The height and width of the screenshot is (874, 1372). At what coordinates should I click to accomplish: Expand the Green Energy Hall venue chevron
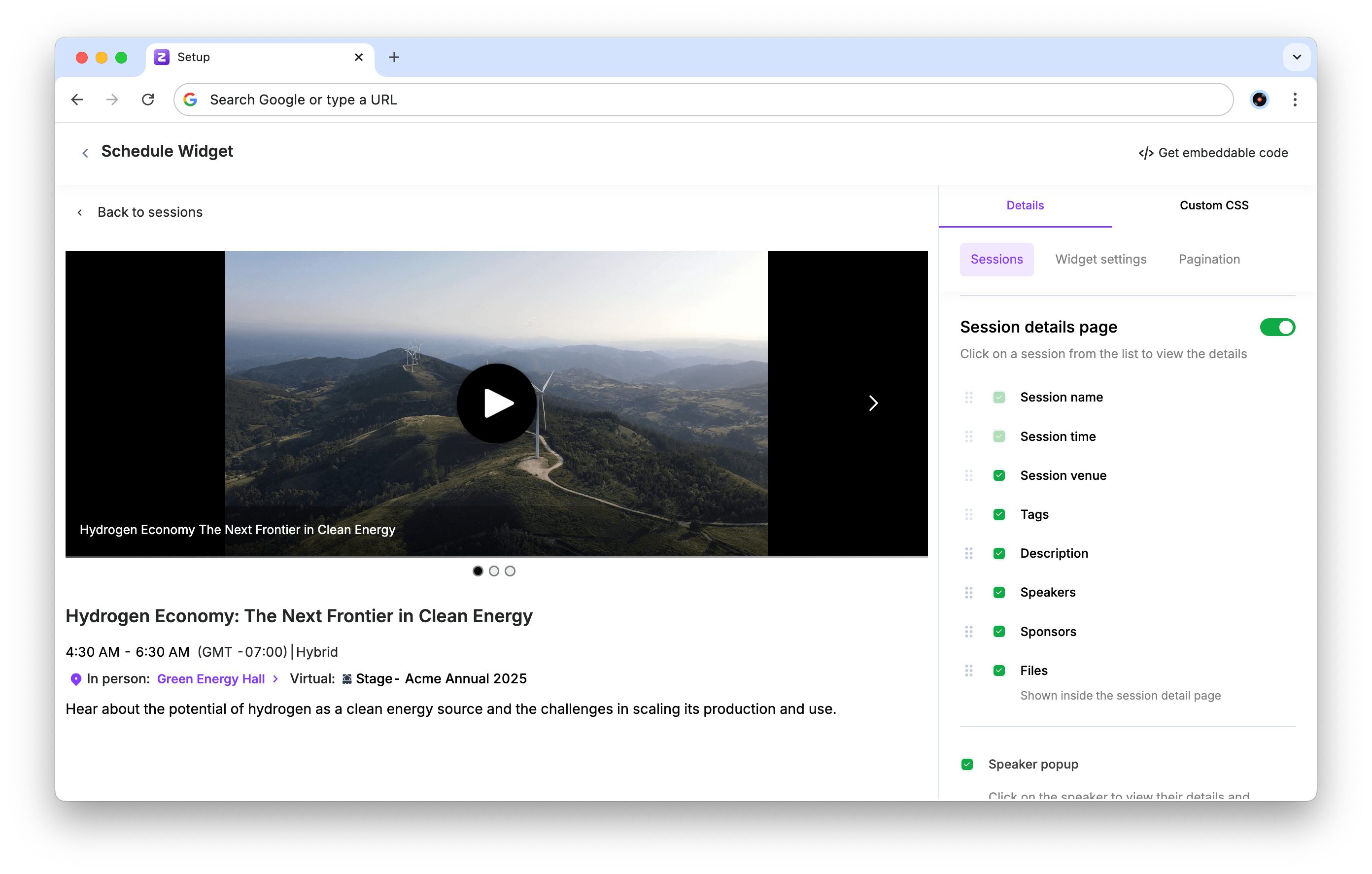(276, 678)
